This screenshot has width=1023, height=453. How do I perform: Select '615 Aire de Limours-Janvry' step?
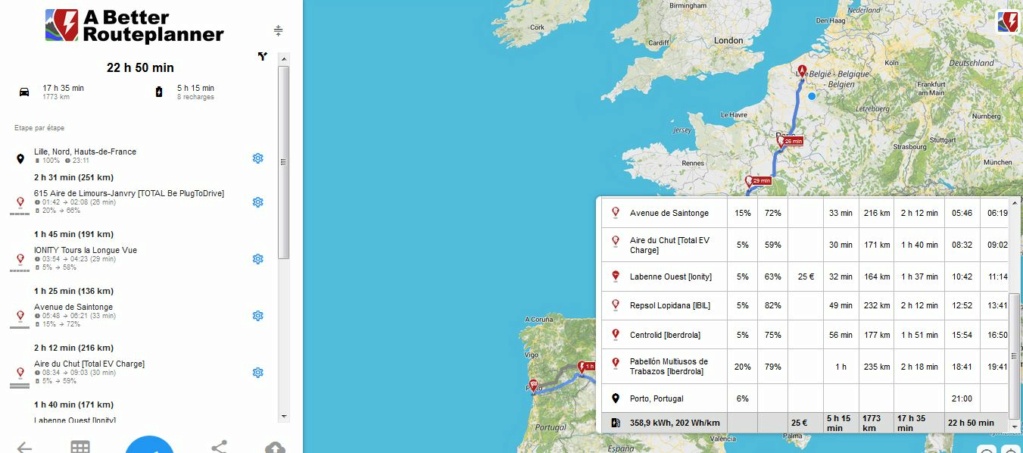tap(129, 193)
